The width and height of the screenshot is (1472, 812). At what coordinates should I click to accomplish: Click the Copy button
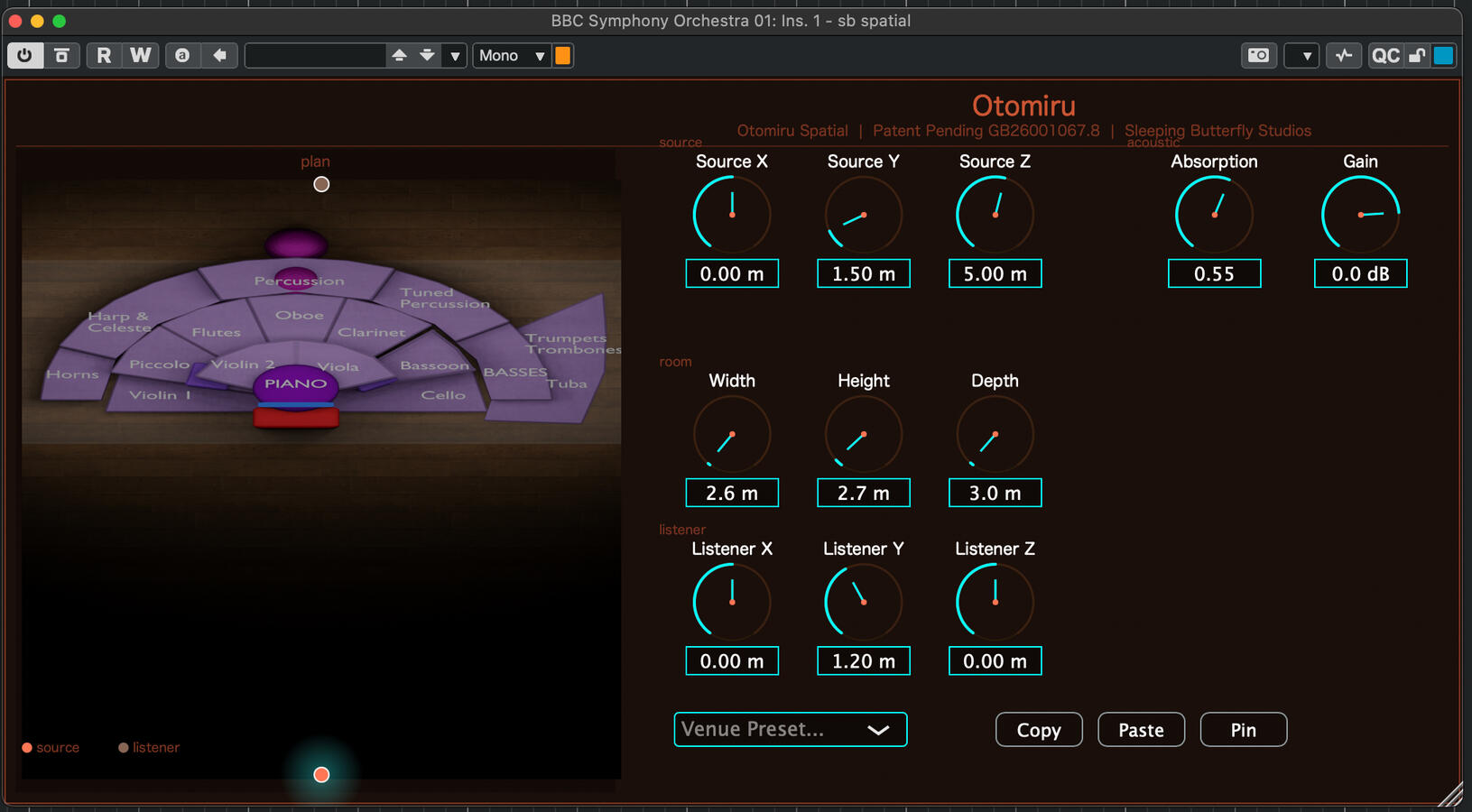pos(1039,730)
